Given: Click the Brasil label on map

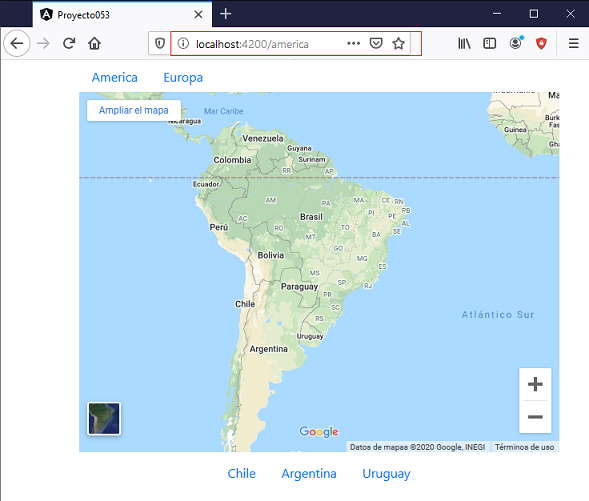Looking at the screenshot, I should click(x=311, y=217).
